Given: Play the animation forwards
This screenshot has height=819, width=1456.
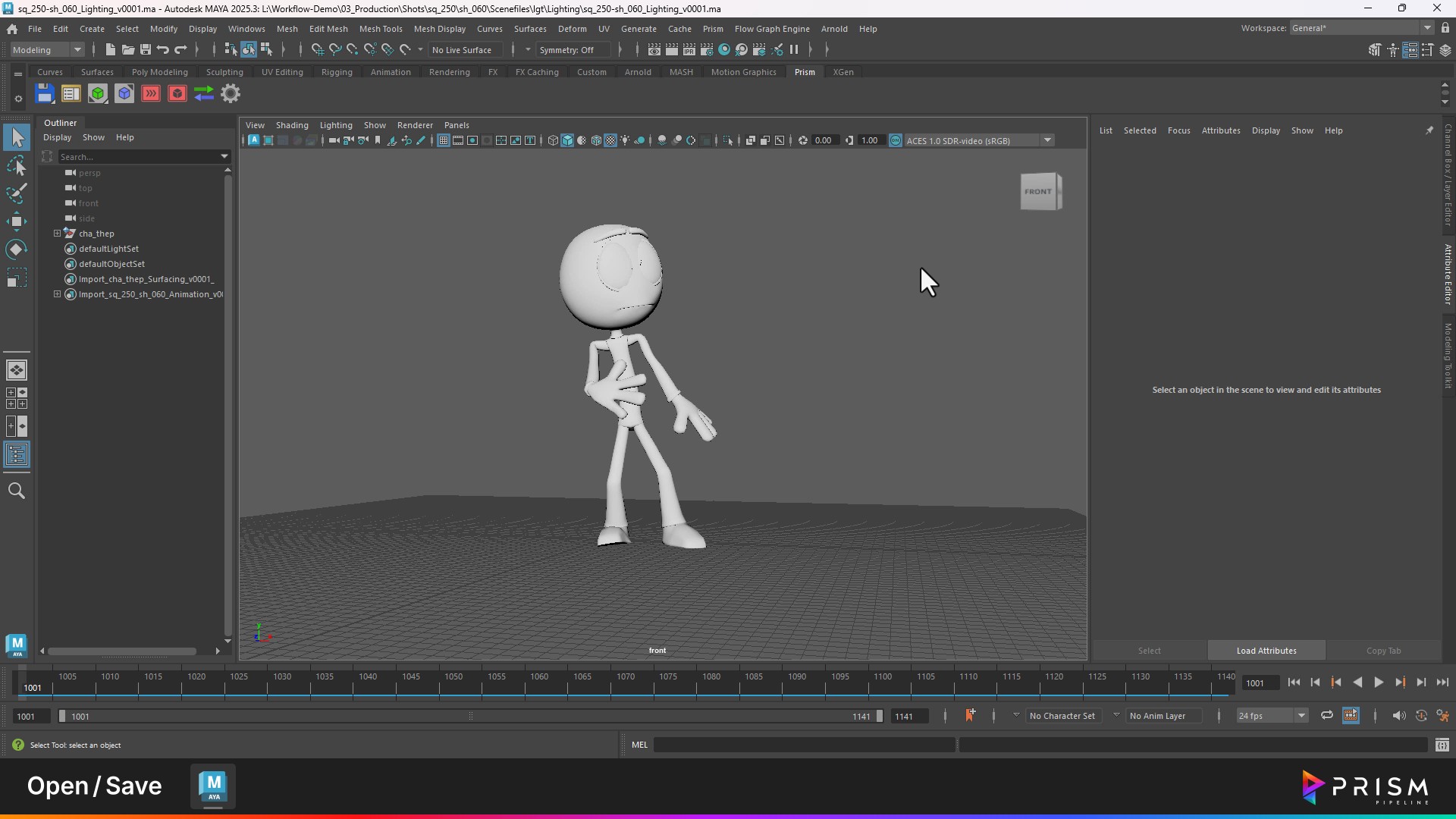Looking at the screenshot, I should tap(1379, 682).
